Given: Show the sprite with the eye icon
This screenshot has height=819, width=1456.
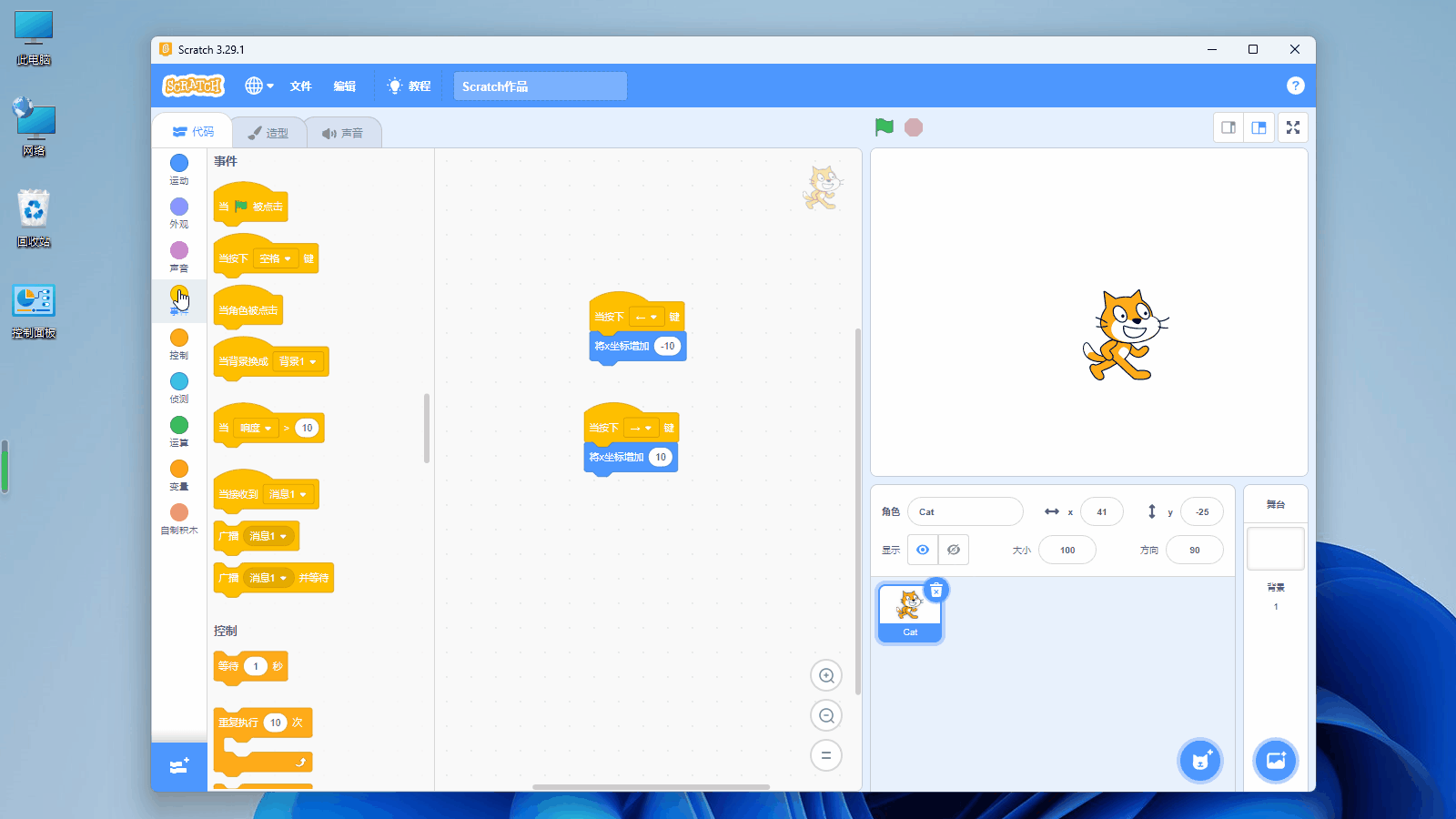Looking at the screenshot, I should 923,550.
